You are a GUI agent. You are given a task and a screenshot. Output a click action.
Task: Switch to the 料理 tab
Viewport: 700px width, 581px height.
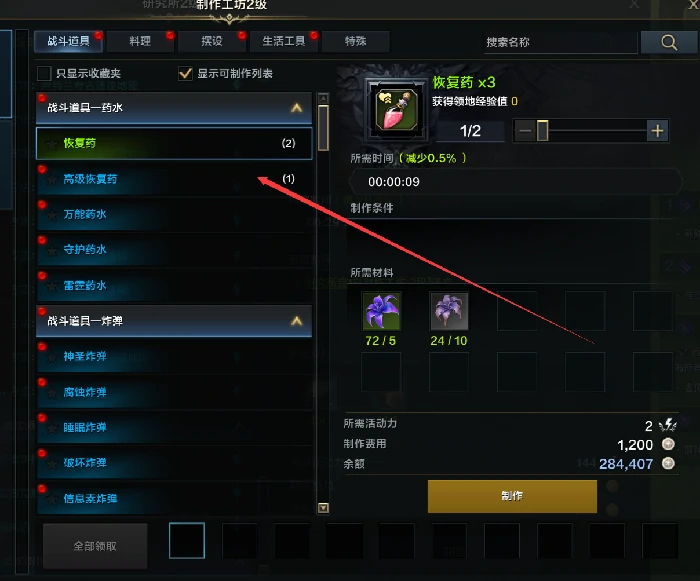point(140,42)
